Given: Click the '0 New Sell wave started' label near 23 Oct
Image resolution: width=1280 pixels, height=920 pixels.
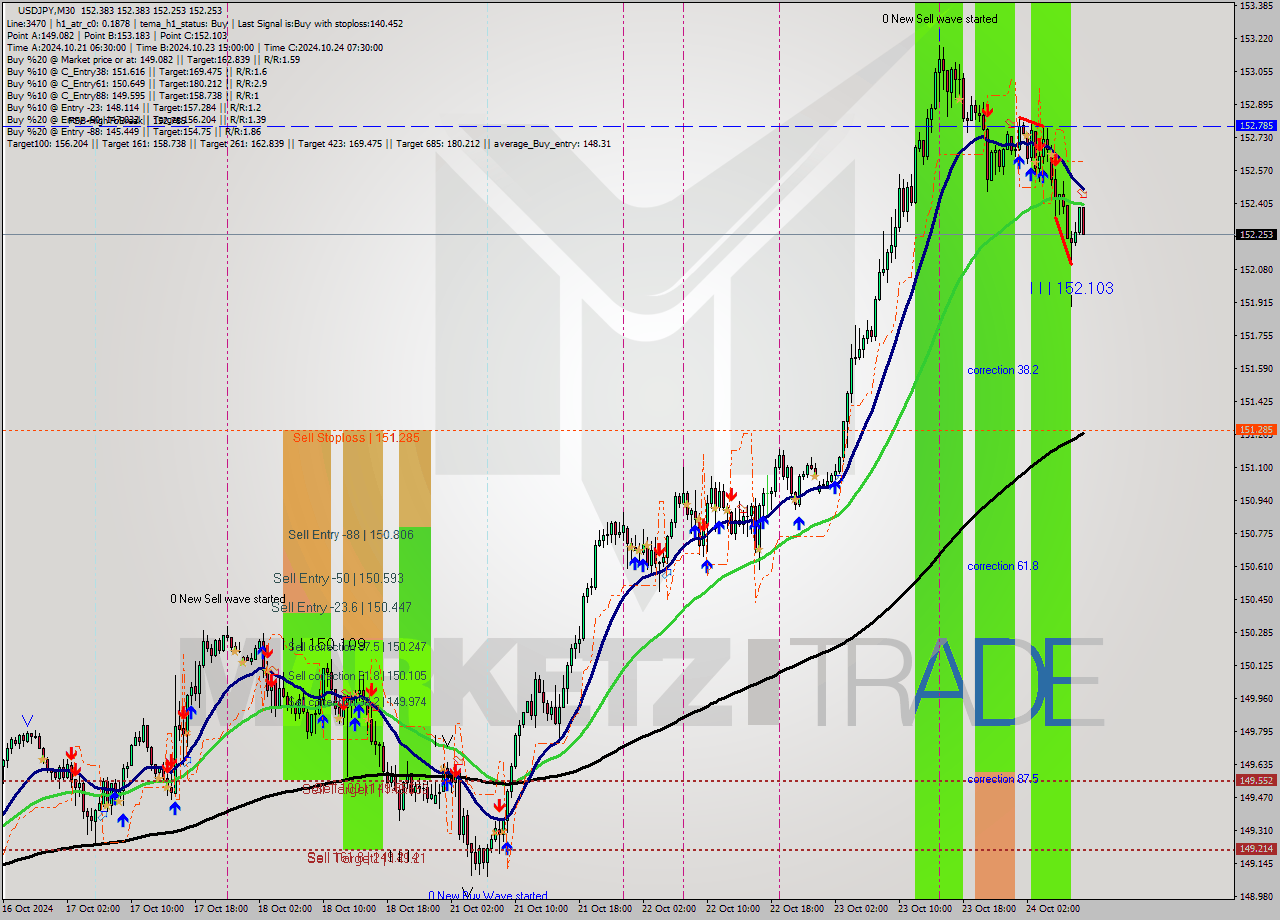Looking at the screenshot, I should [939, 19].
